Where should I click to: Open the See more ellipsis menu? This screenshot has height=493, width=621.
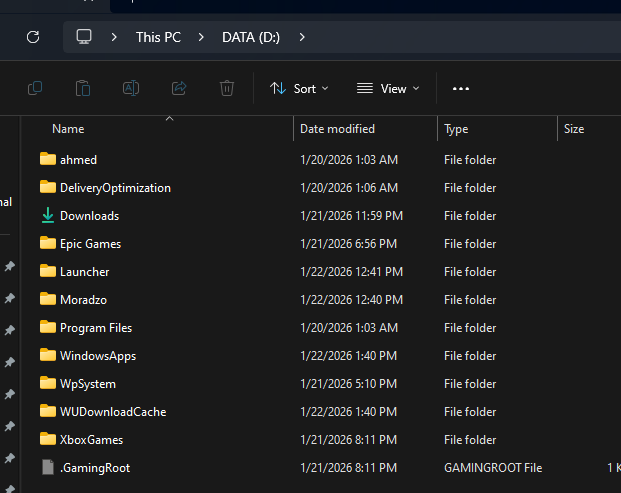461,88
